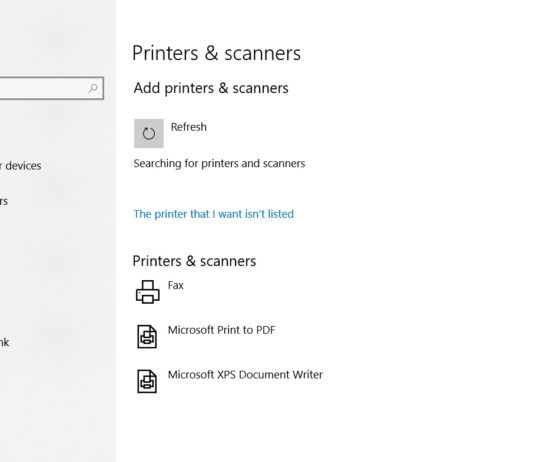The width and height of the screenshot is (534, 462).
Task: Click the Fax printer icon
Action: pyautogui.click(x=147, y=292)
